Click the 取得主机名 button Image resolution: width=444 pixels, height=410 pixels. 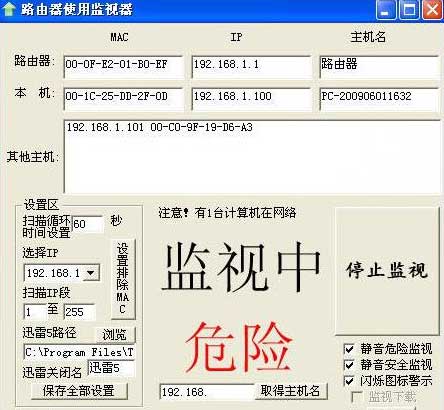[291, 391]
